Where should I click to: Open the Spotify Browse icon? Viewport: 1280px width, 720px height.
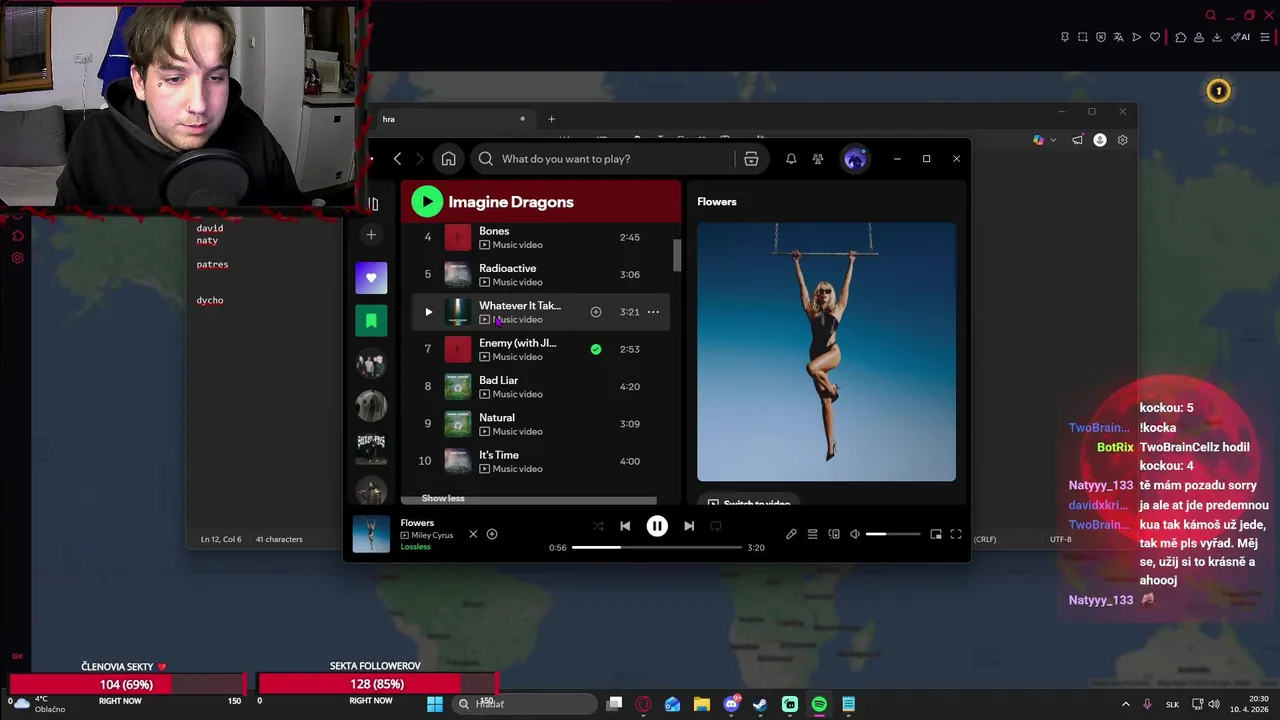[751, 159]
